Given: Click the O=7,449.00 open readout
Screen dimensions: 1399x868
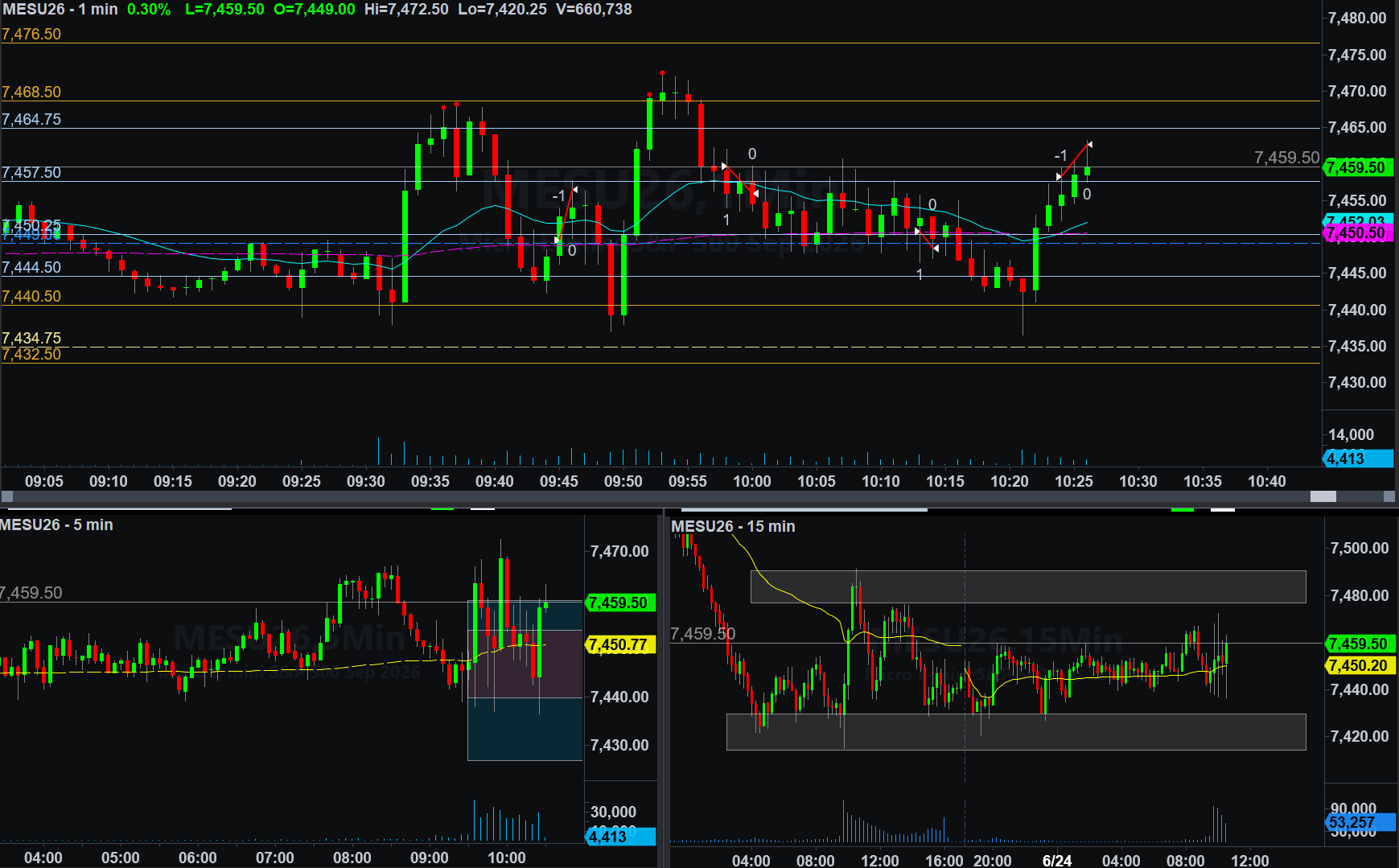Looking at the screenshot, I should (315, 10).
